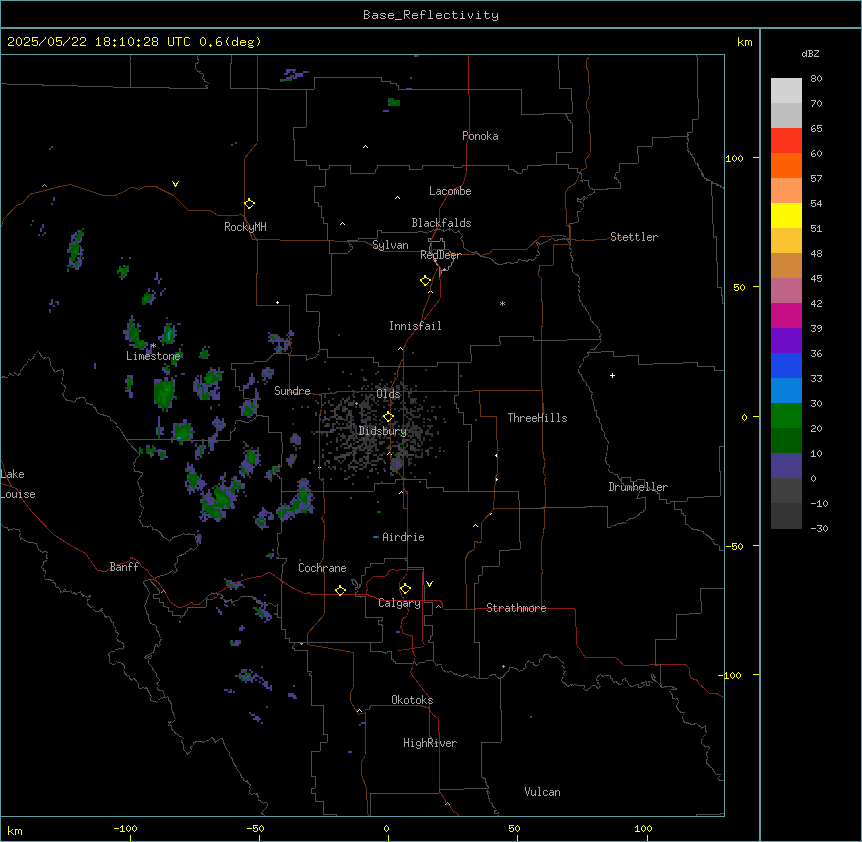Select the slate blue 0-10 dBZ swatch
The width and height of the screenshot is (862, 842).
coord(786,466)
